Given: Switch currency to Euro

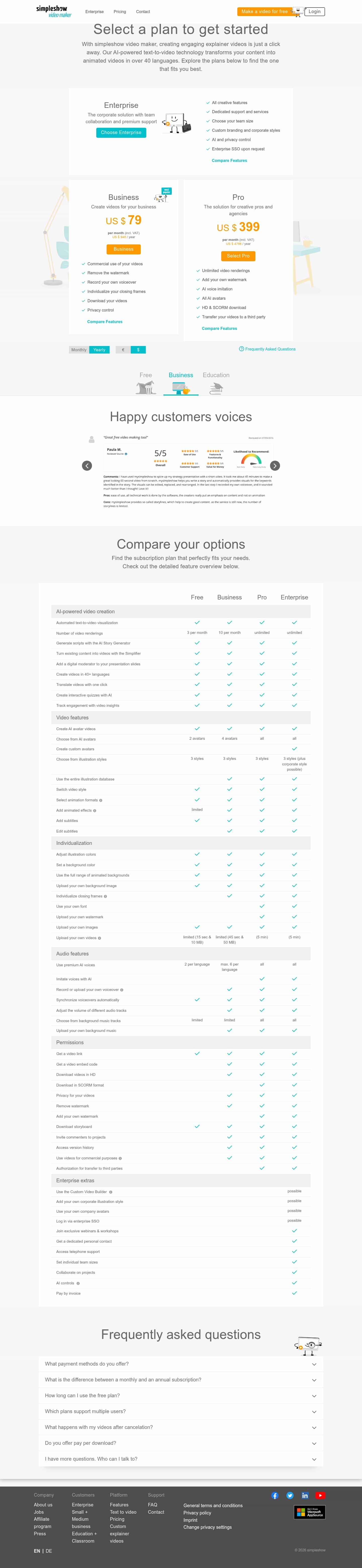Looking at the screenshot, I should pyautogui.click(x=123, y=350).
